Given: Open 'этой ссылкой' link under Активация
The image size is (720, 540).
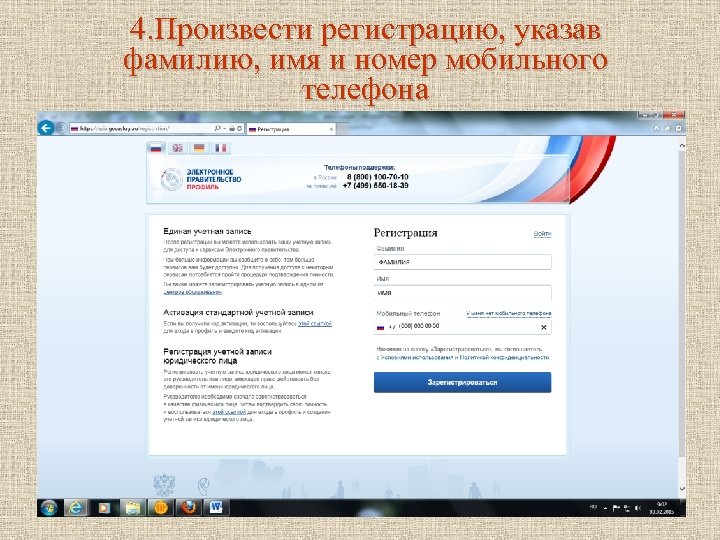Looking at the screenshot, I should (315, 323).
